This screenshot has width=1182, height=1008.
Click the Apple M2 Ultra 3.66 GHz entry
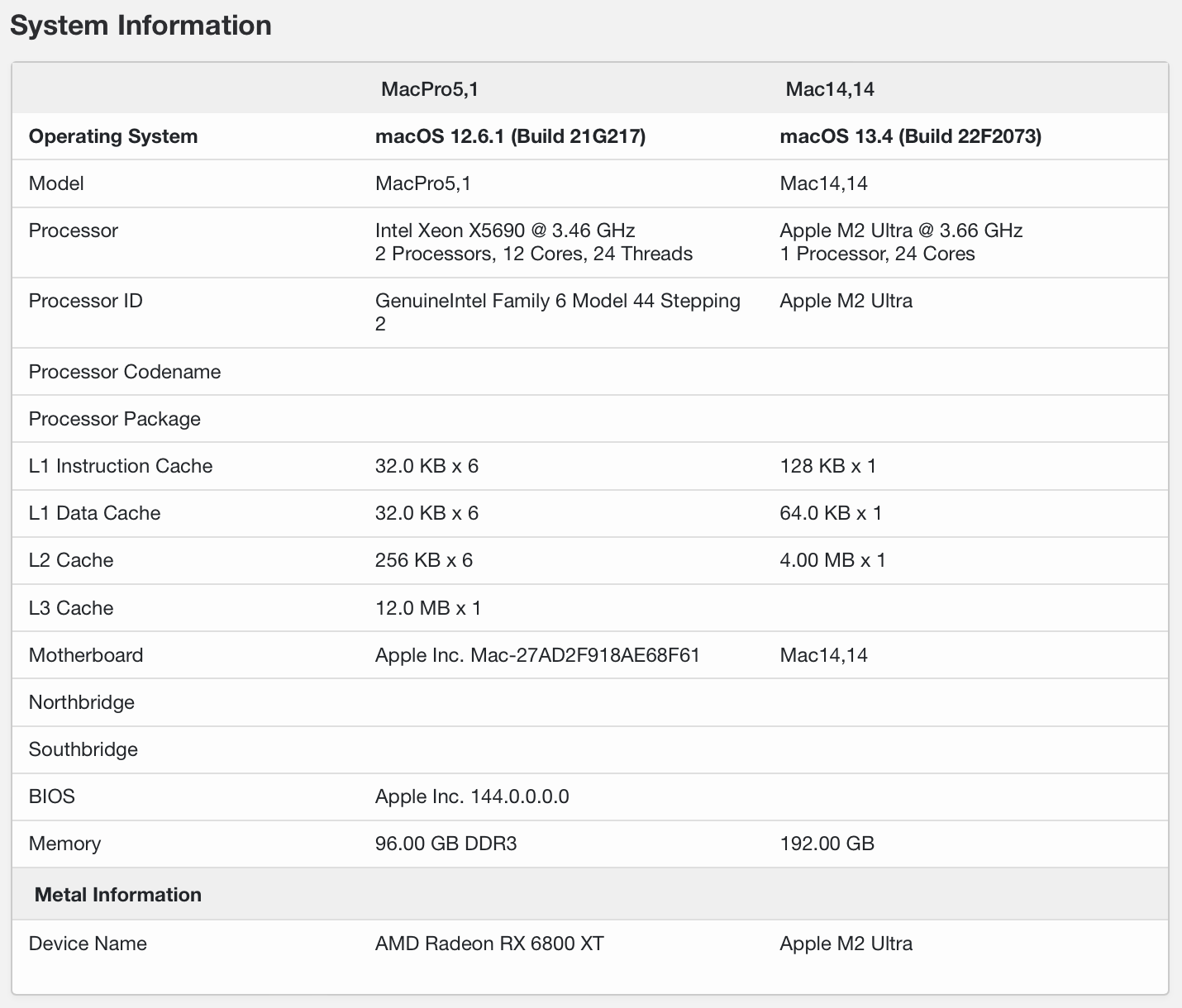click(x=901, y=231)
